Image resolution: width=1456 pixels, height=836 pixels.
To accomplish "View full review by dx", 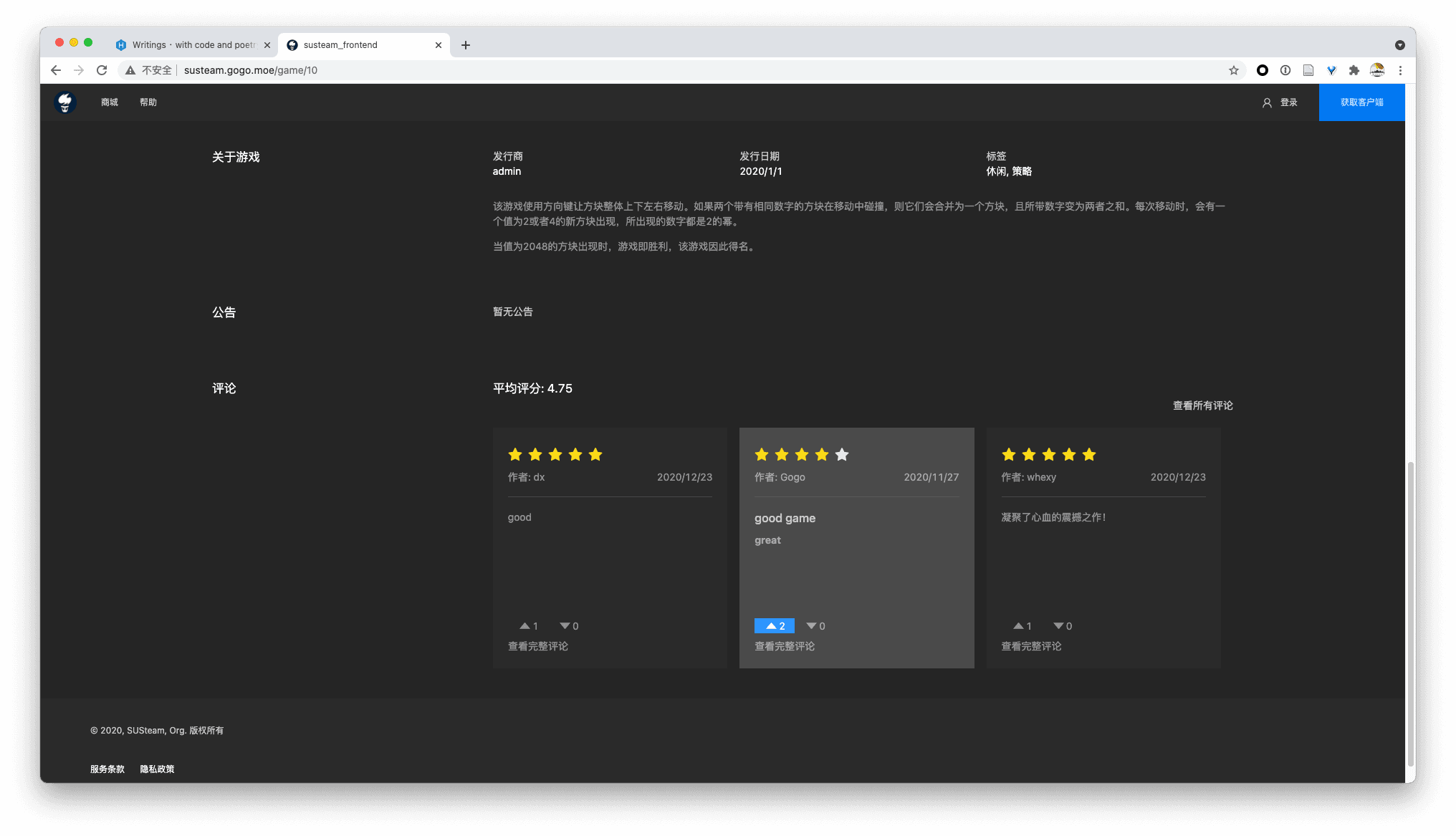I will tap(537, 646).
